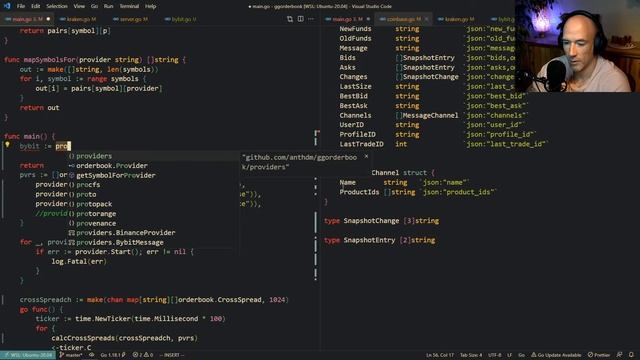Open the Help menu
The height and width of the screenshot is (360, 640).
click(151, 6)
